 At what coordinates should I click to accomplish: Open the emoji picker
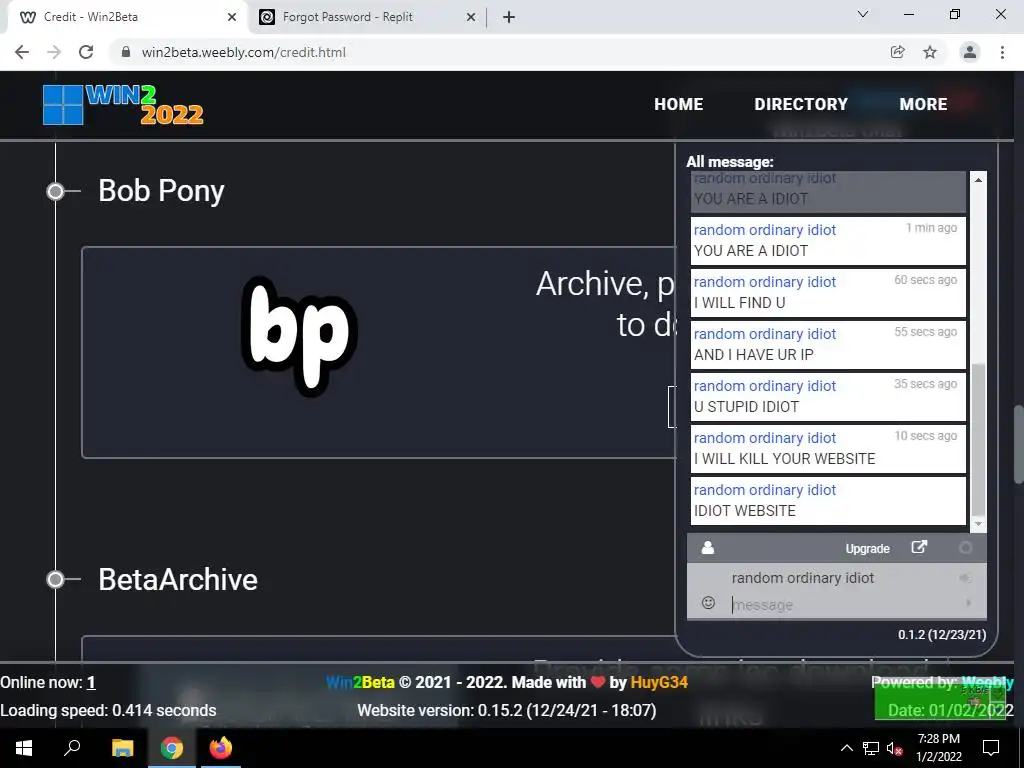coord(708,603)
